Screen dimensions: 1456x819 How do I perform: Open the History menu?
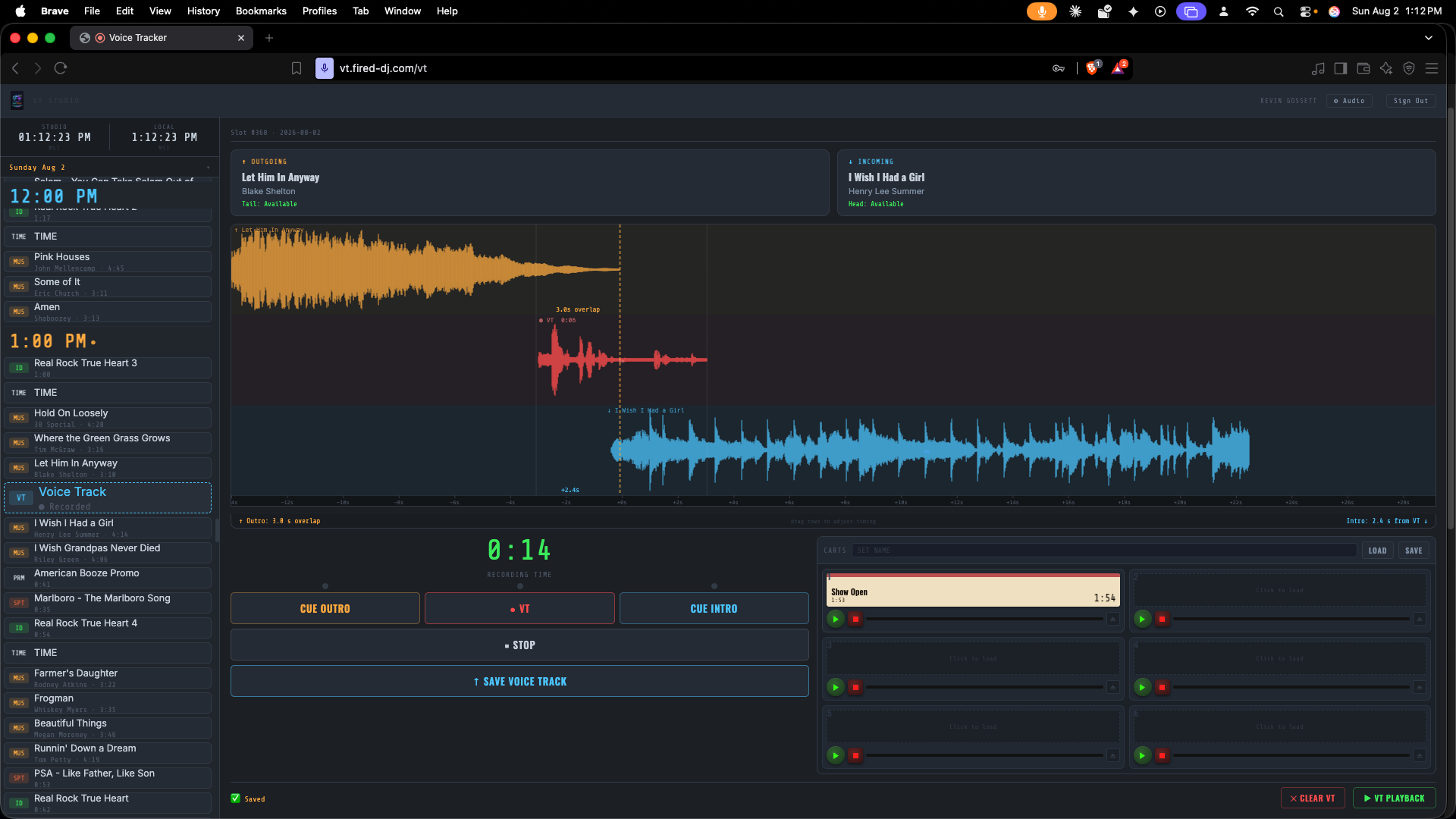coord(203,11)
